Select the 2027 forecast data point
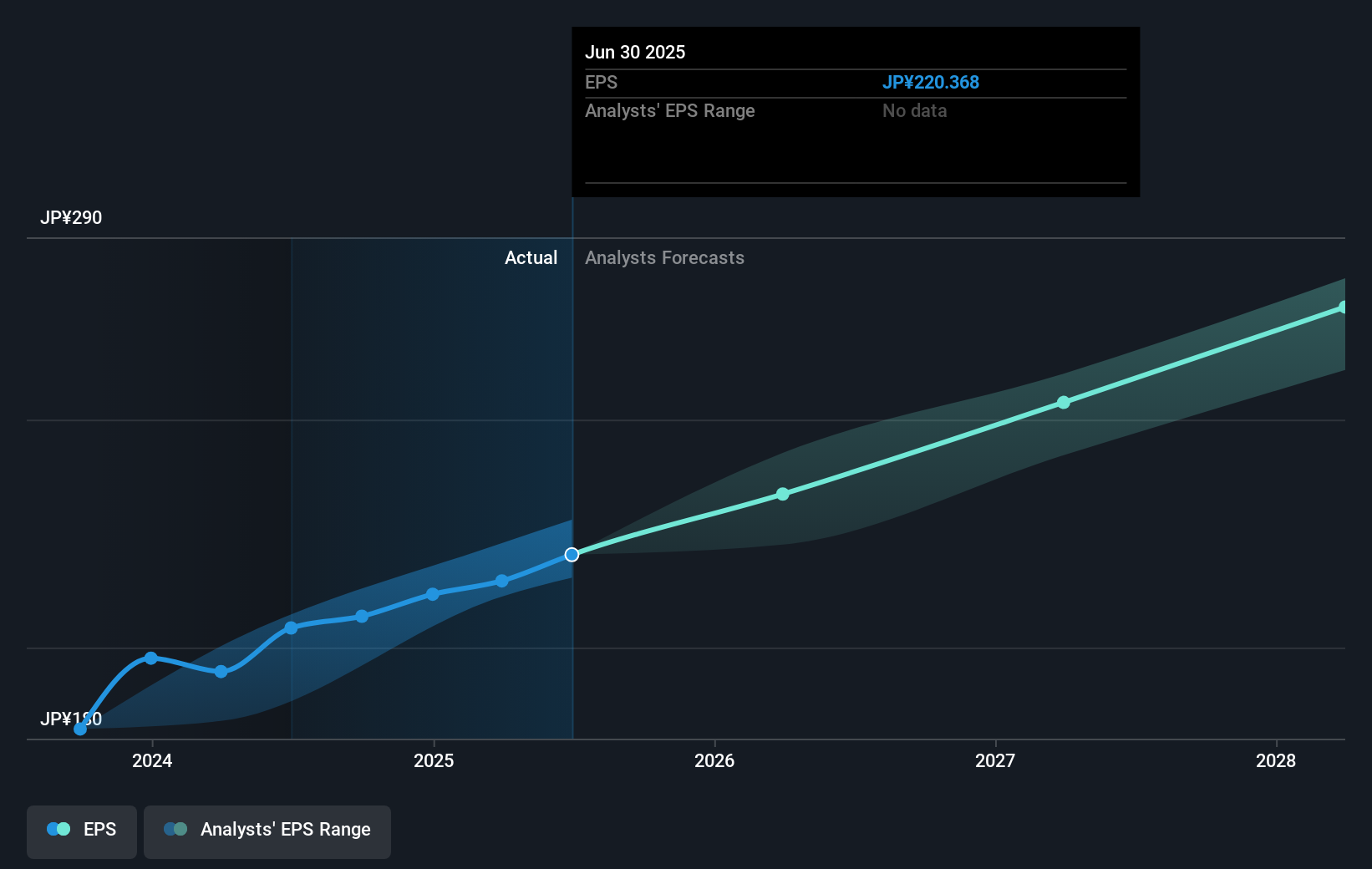Screen dimensions: 1372x869 (1063, 402)
